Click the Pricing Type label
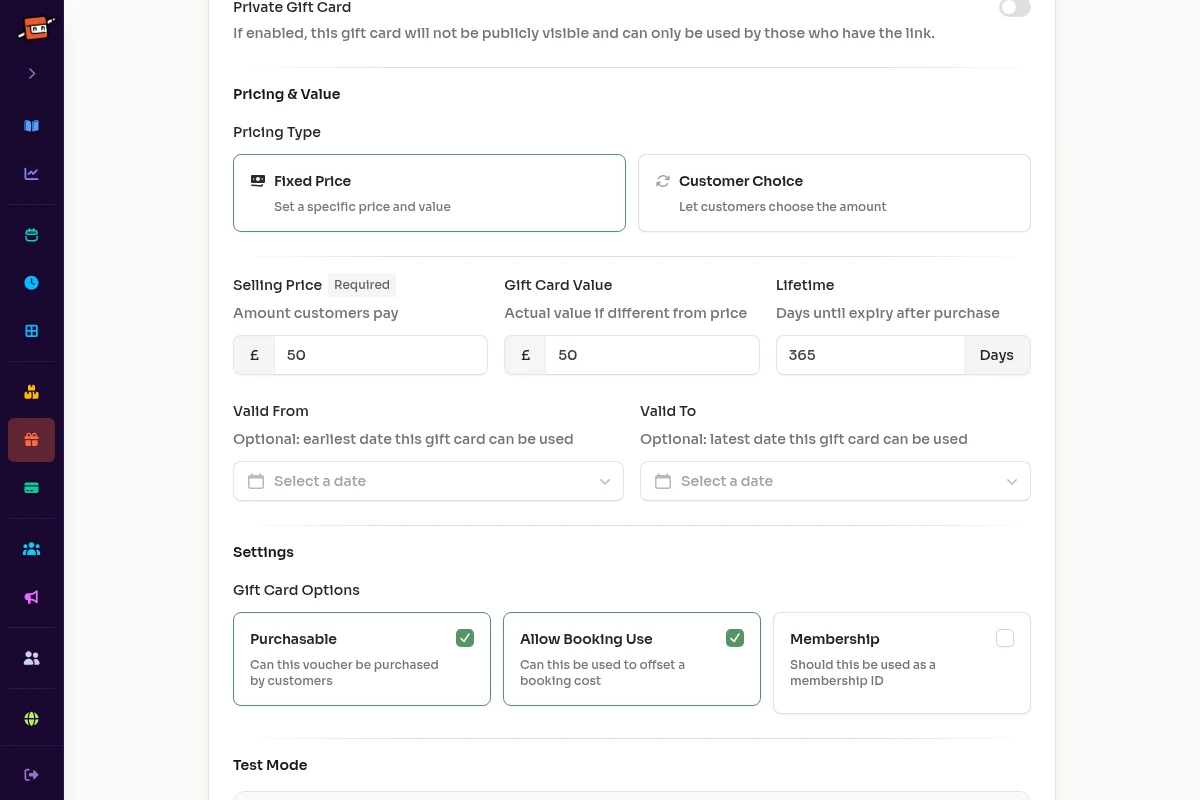Viewport: 1200px width, 800px height. point(277,132)
